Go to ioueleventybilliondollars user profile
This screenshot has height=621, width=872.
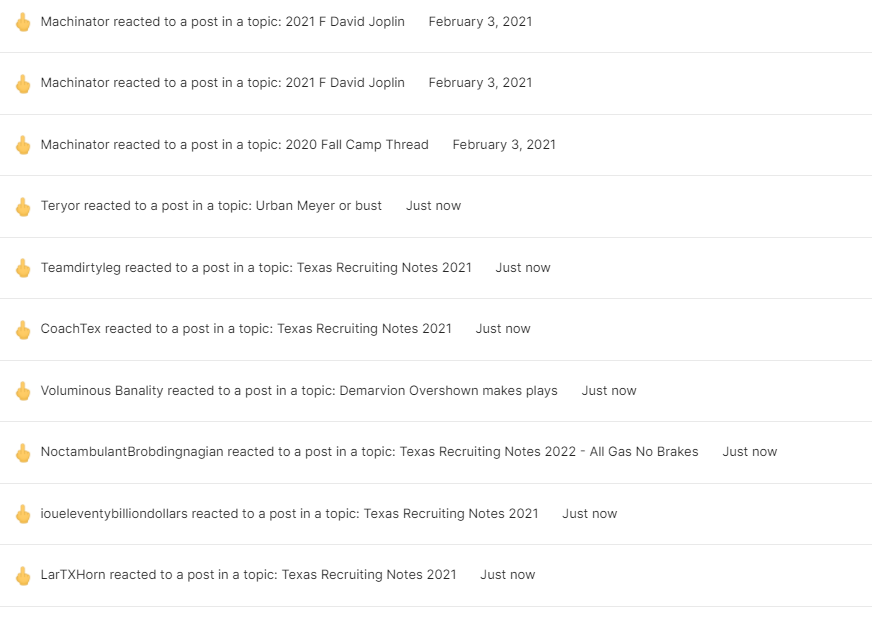(114, 514)
